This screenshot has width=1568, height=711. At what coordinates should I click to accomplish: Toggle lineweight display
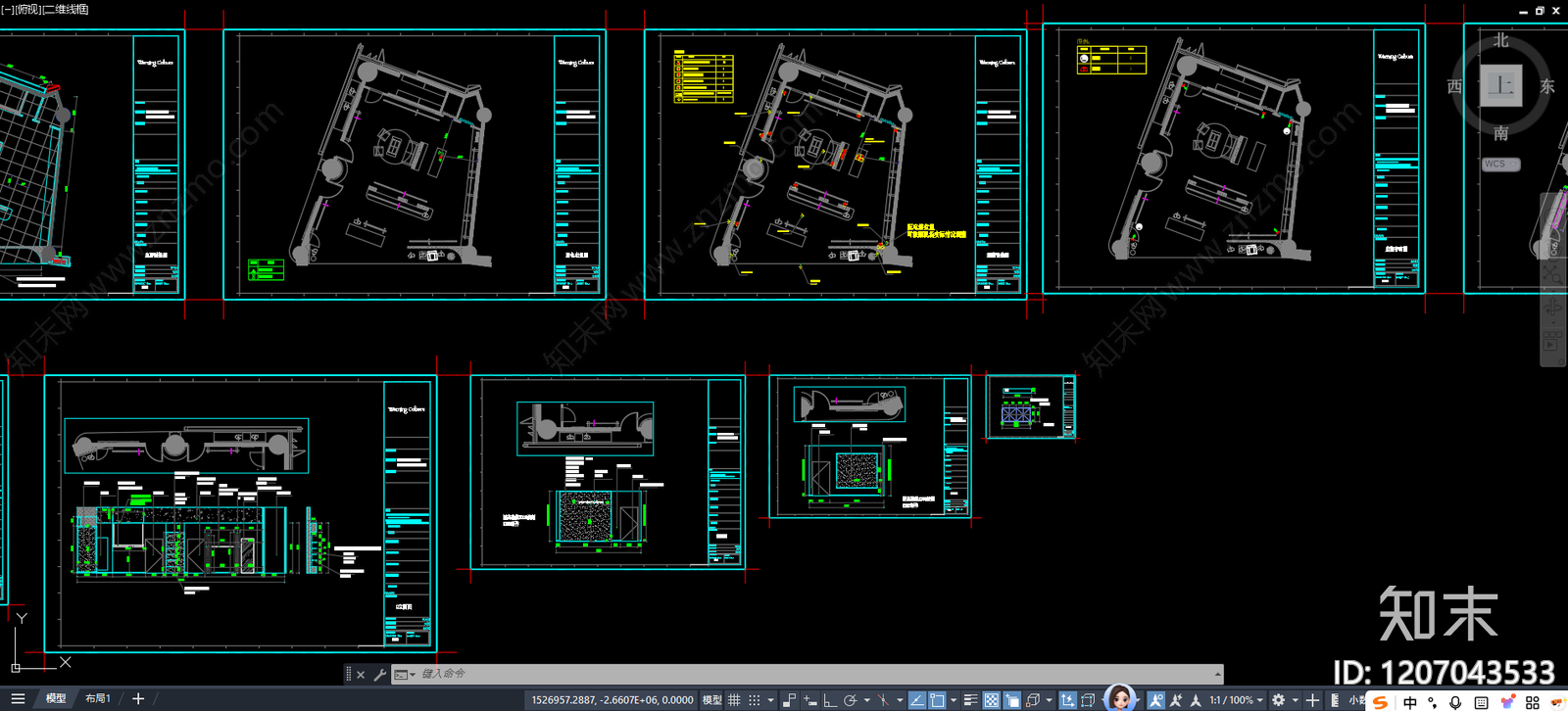click(971, 700)
